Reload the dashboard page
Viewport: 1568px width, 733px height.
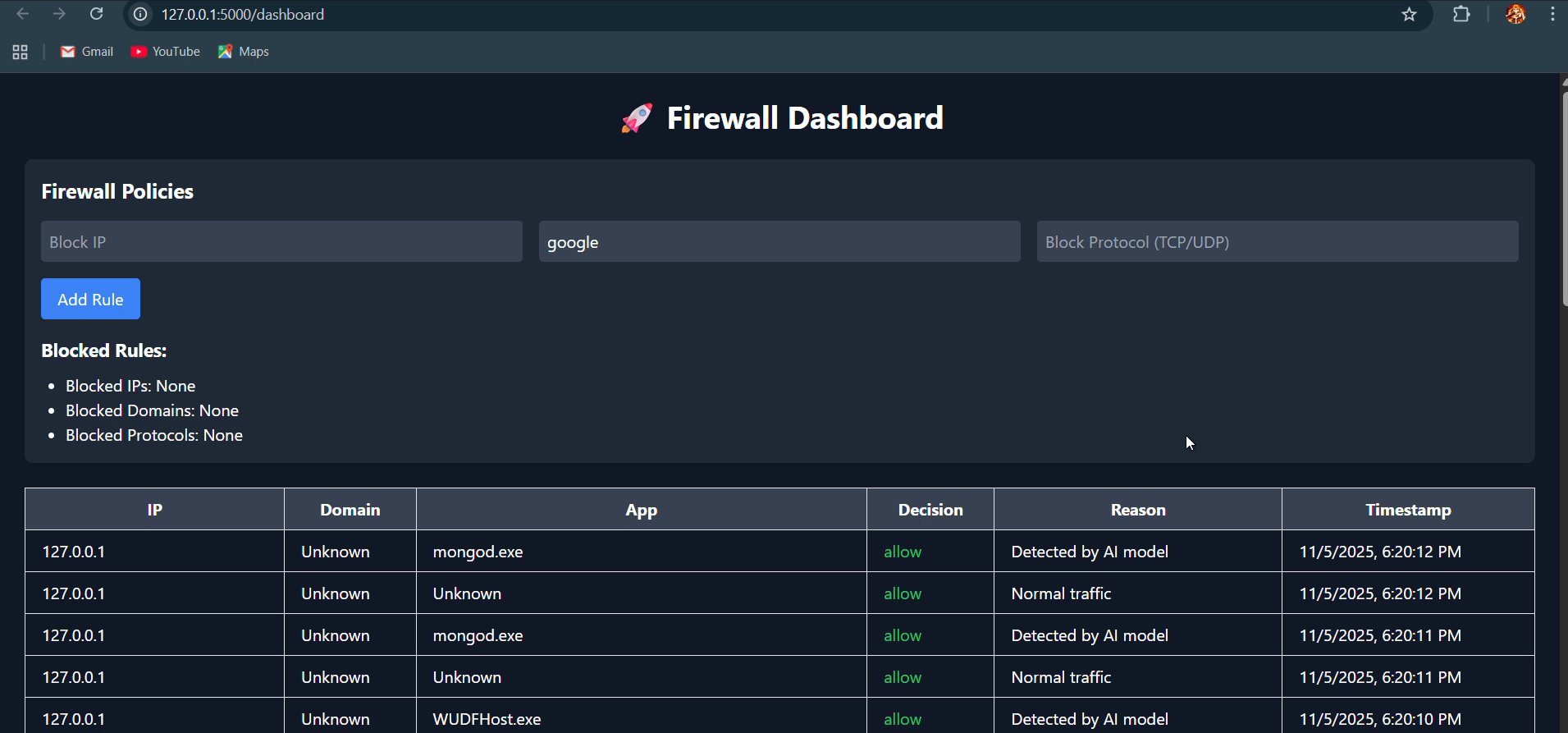pos(96,14)
